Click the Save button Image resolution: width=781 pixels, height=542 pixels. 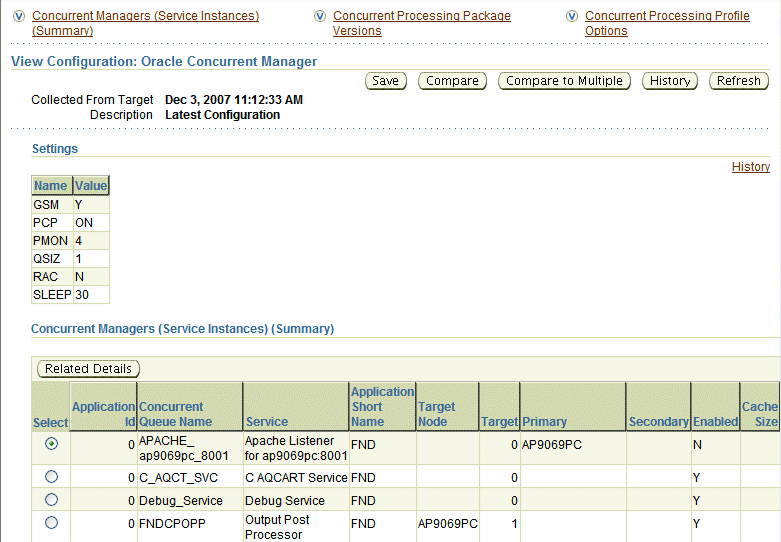point(386,81)
